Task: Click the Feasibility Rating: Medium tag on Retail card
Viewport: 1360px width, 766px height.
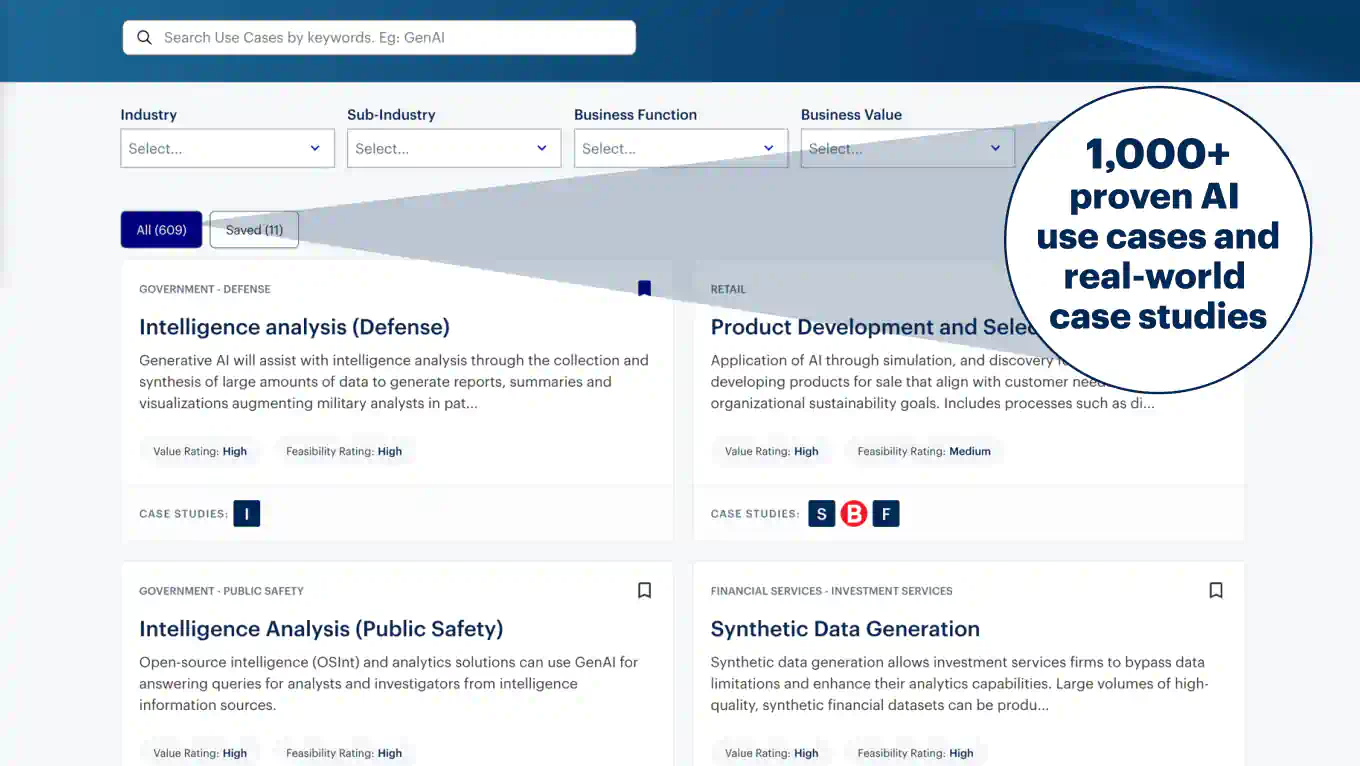Action: [924, 450]
